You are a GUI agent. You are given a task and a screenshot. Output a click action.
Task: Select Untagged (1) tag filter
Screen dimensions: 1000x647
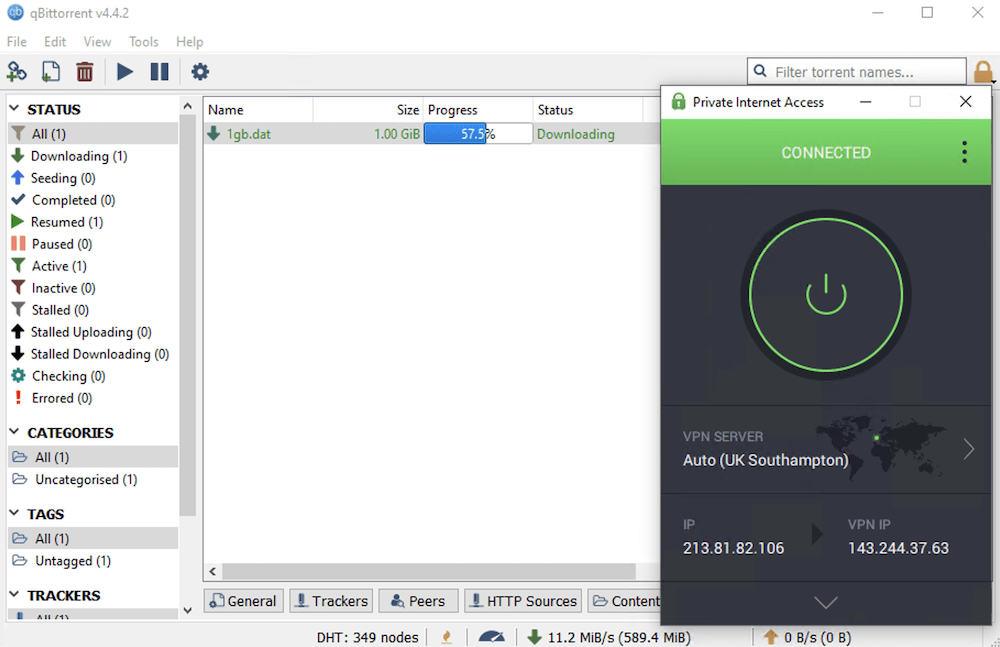(x=93, y=560)
